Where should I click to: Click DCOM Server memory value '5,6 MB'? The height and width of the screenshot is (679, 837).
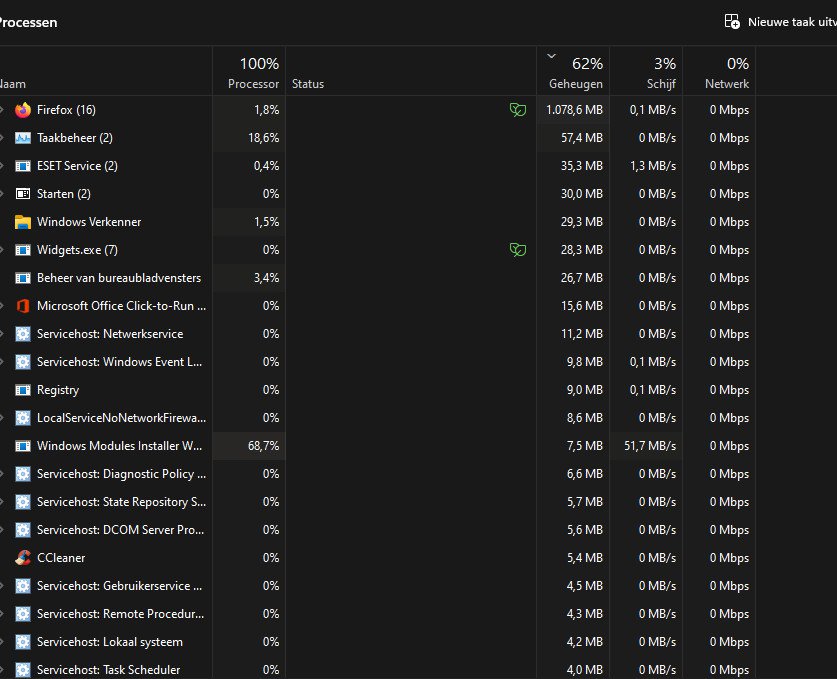coord(585,530)
